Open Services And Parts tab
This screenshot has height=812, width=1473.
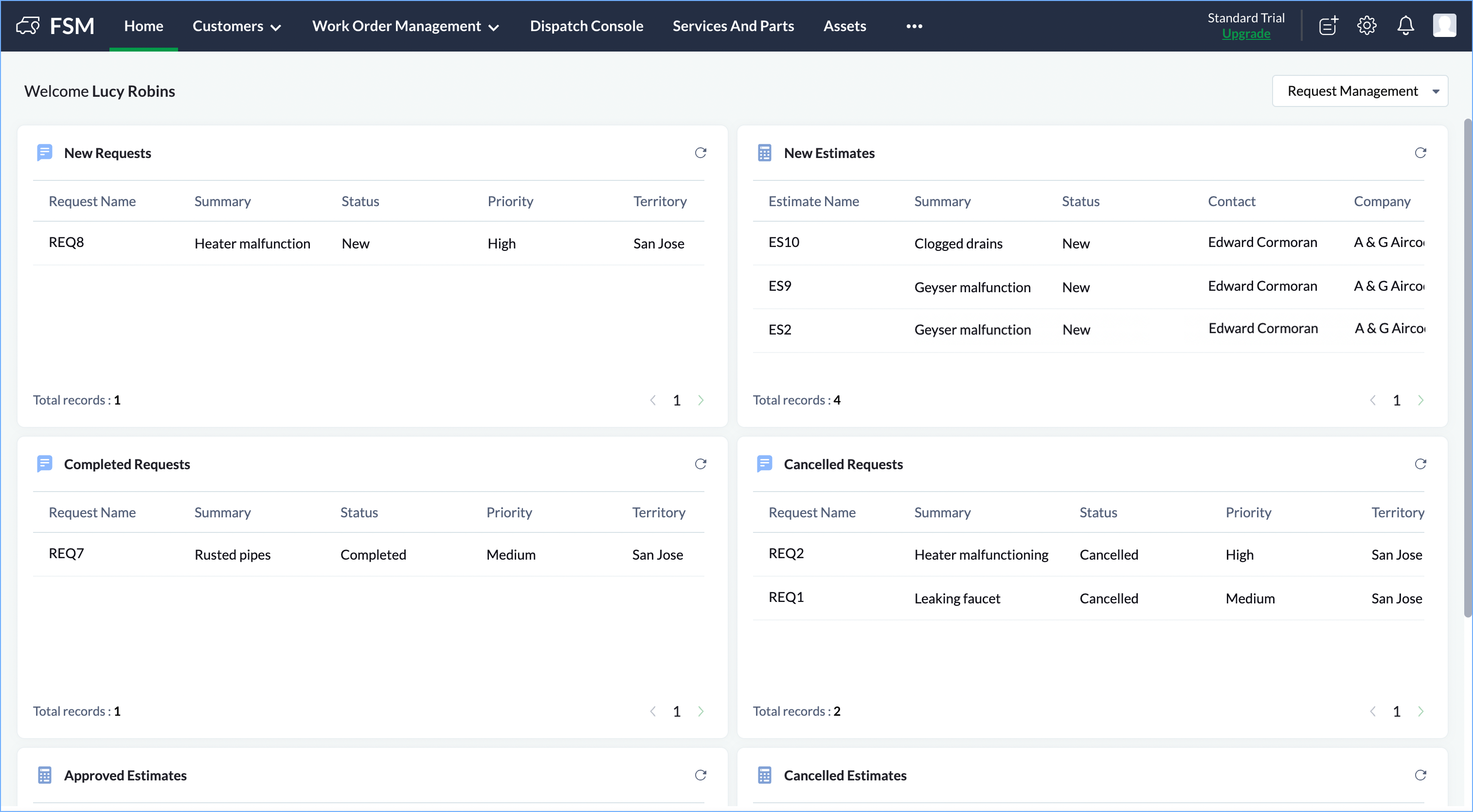click(x=733, y=26)
